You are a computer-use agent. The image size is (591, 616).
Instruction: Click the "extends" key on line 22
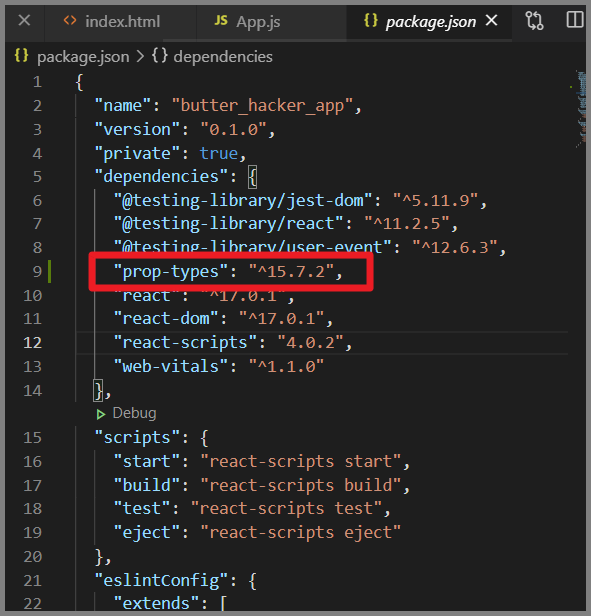click(157, 604)
